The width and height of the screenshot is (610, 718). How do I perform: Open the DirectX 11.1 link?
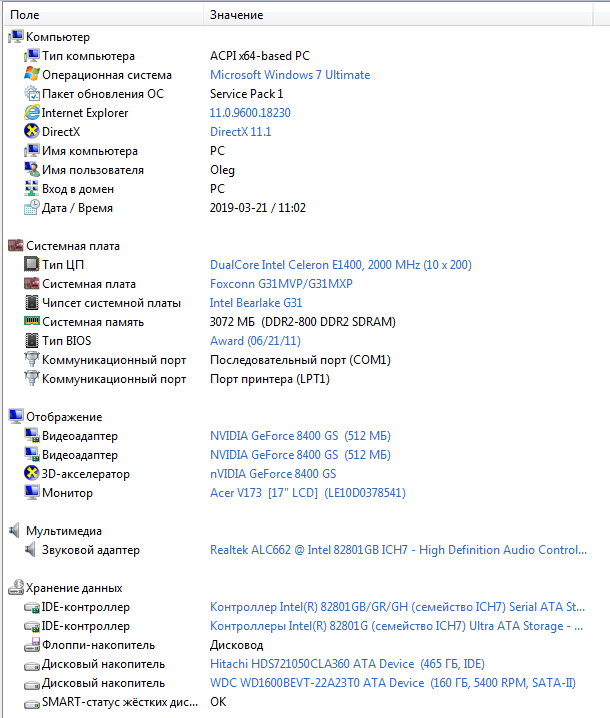[x=240, y=132]
